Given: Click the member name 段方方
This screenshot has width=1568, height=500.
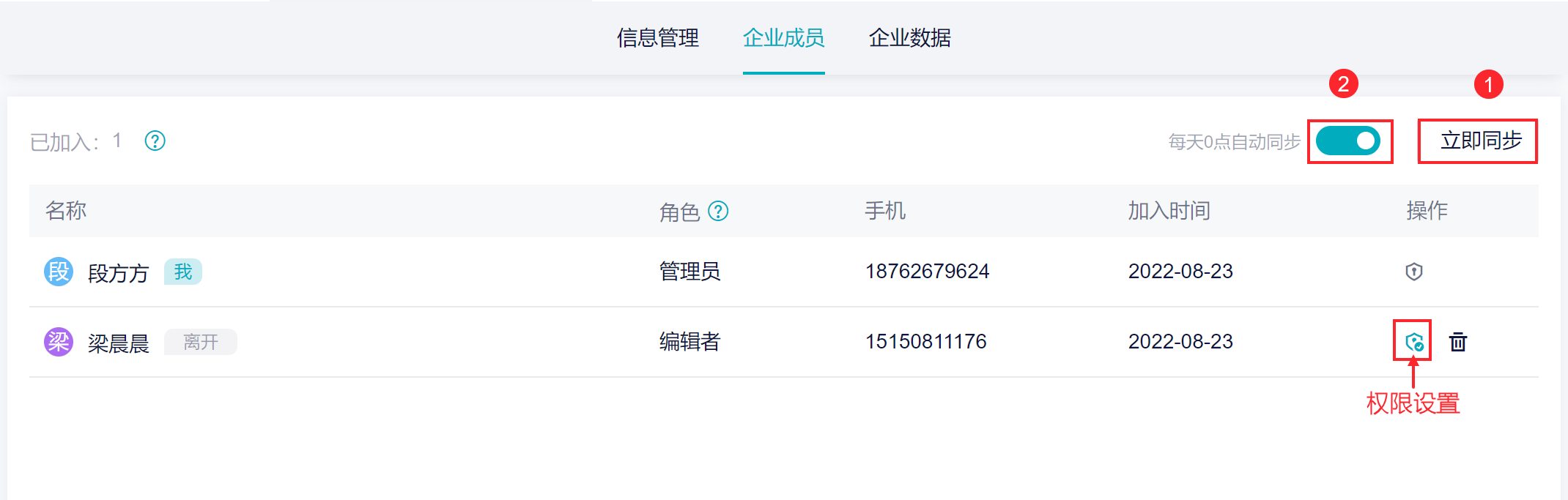Looking at the screenshot, I should pyautogui.click(x=118, y=273).
